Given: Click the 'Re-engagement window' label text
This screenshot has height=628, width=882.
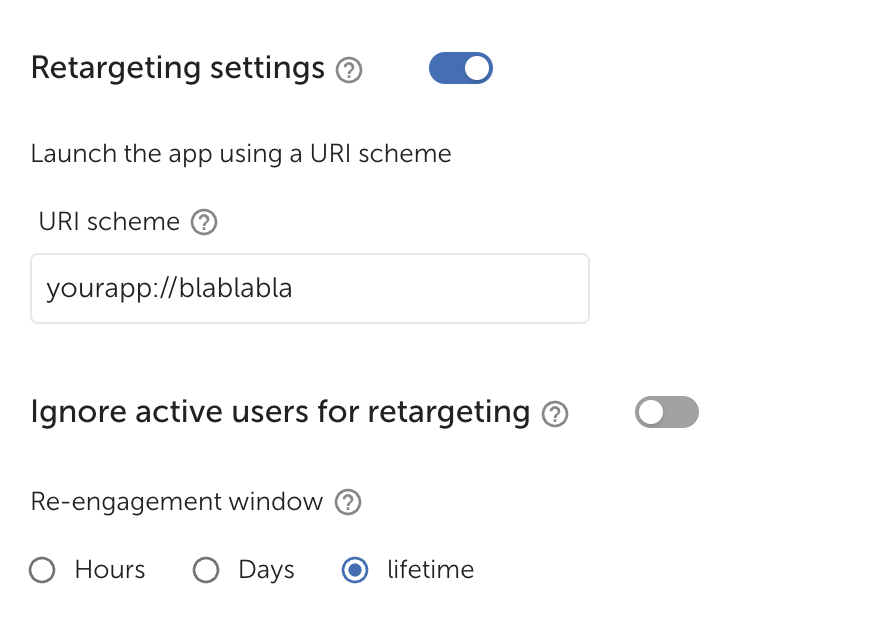Looking at the screenshot, I should point(177,502).
